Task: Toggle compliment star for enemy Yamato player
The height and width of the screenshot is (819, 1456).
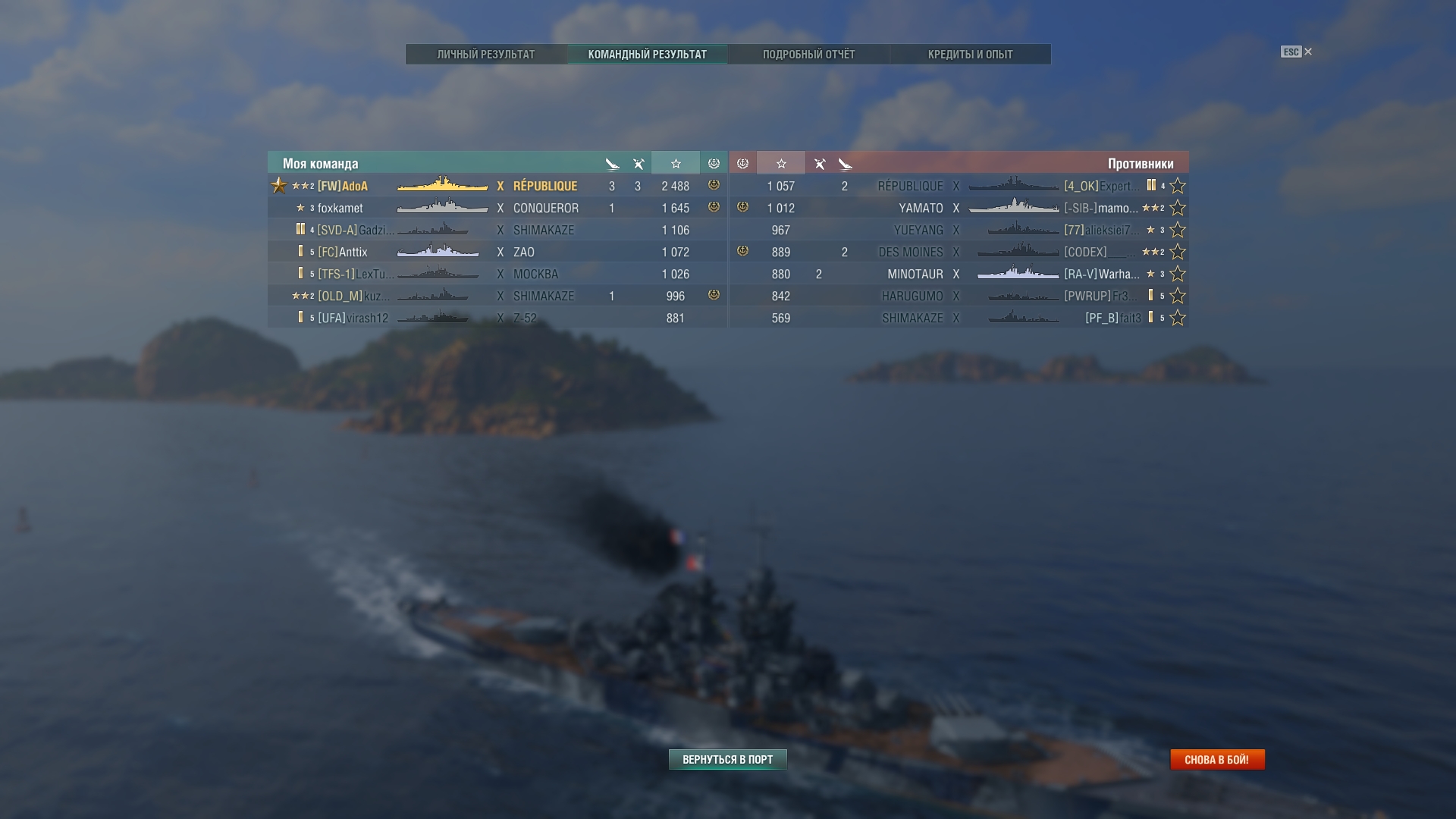Action: click(1177, 208)
